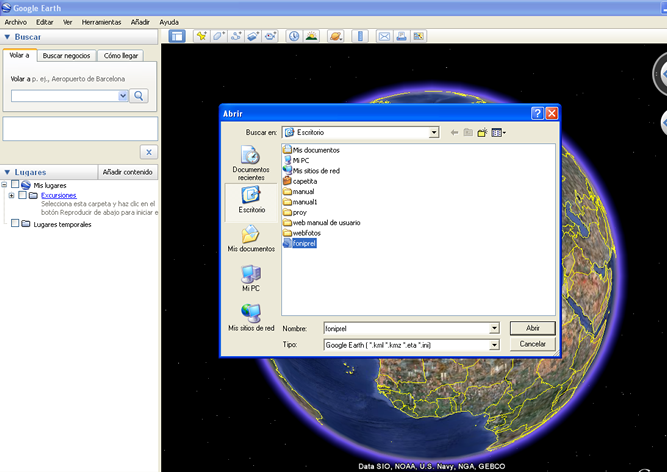Click the Cancelar button
Image resolution: width=667 pixels, height=472 pixels.
tap(532, 344)
